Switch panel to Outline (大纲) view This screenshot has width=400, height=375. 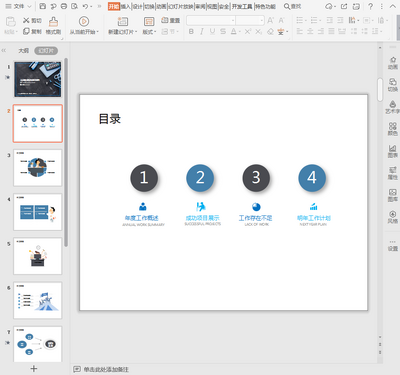click(23, 51)
